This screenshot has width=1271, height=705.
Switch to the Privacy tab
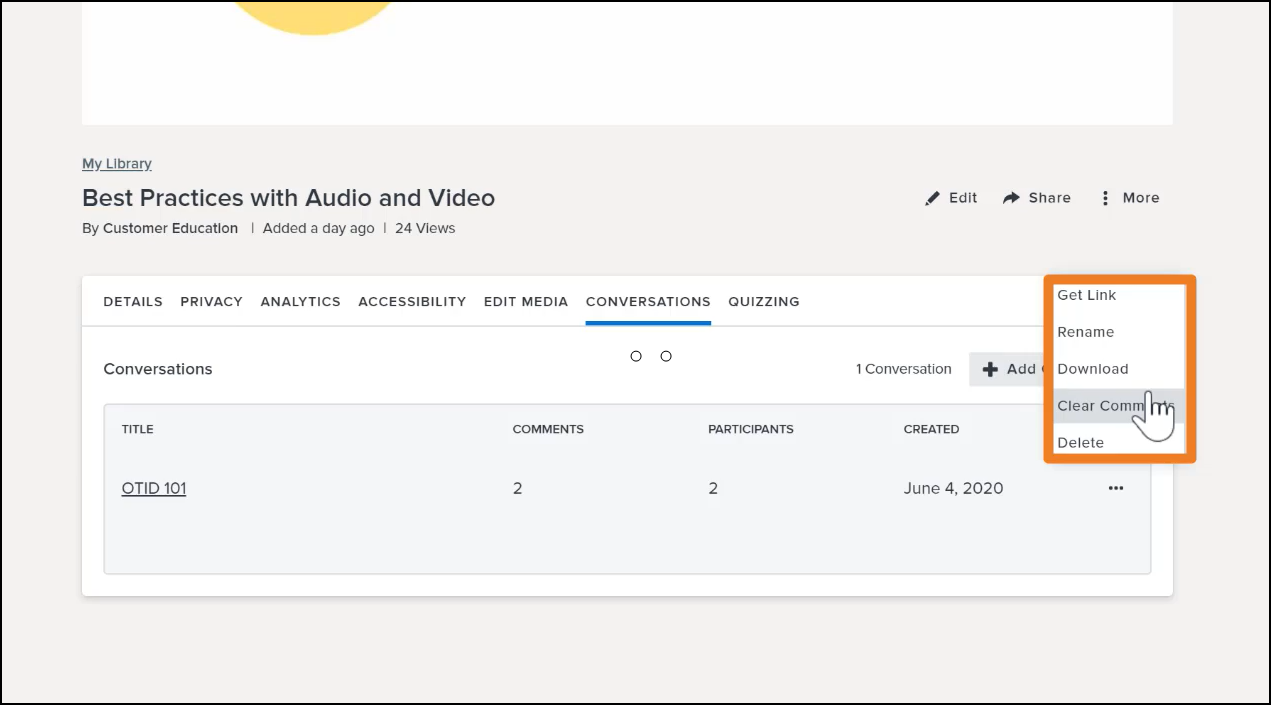pos(211,301)
